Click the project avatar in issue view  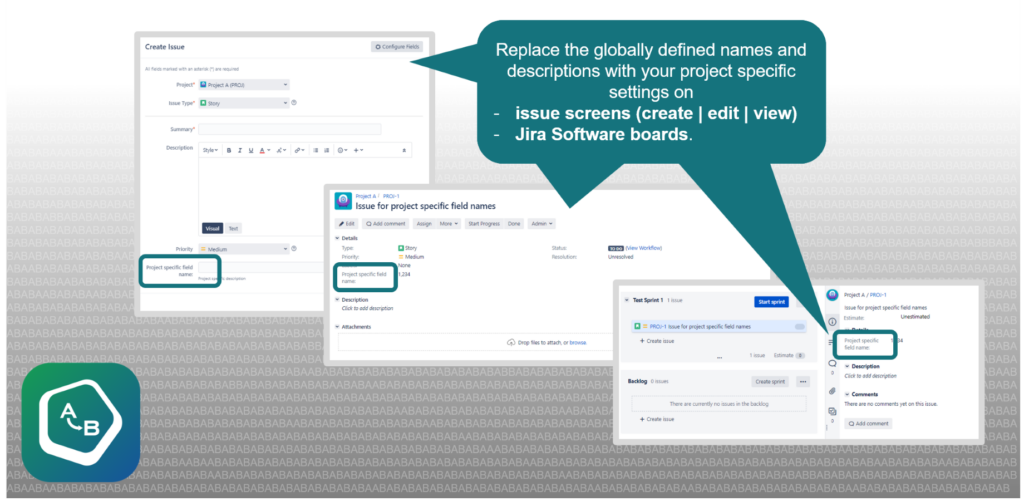coord(343,201)
